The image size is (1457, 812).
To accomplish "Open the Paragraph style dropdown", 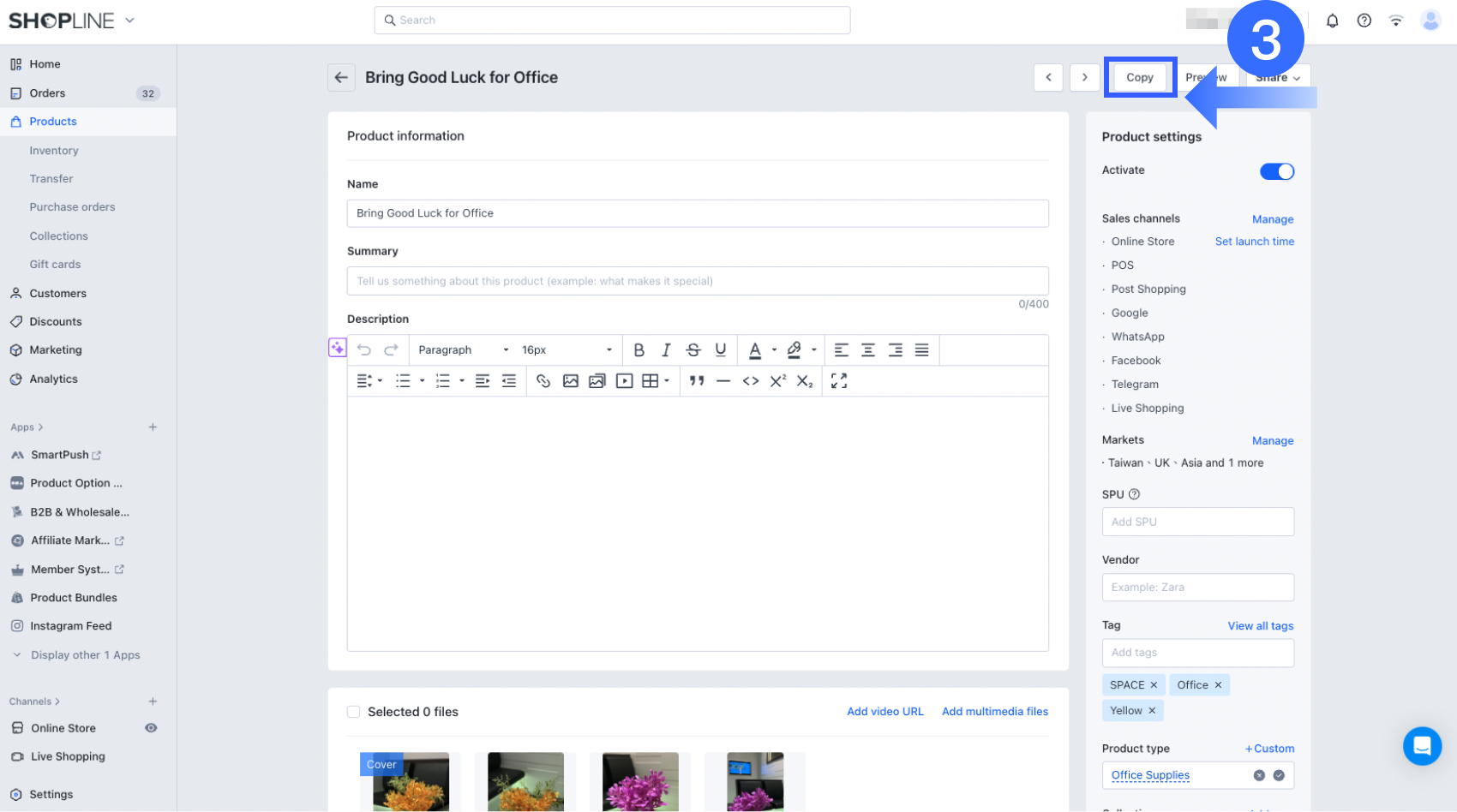I will click(461, 349).
